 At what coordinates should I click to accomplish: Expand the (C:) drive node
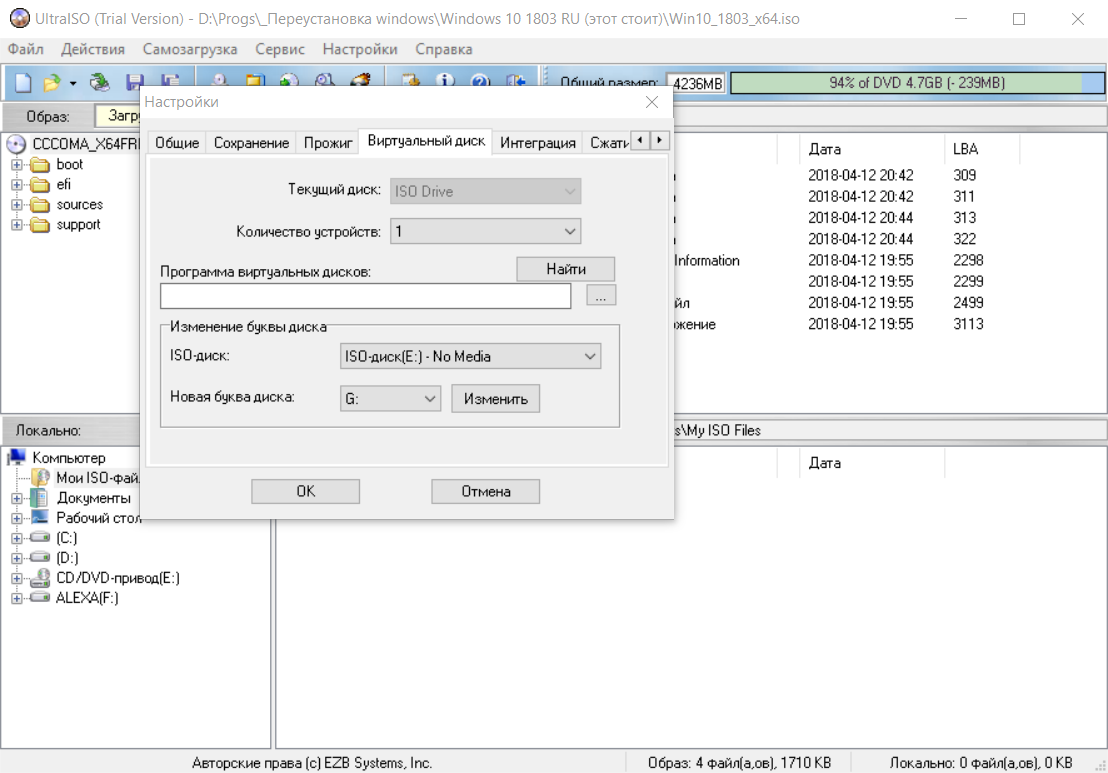[17, 538]
